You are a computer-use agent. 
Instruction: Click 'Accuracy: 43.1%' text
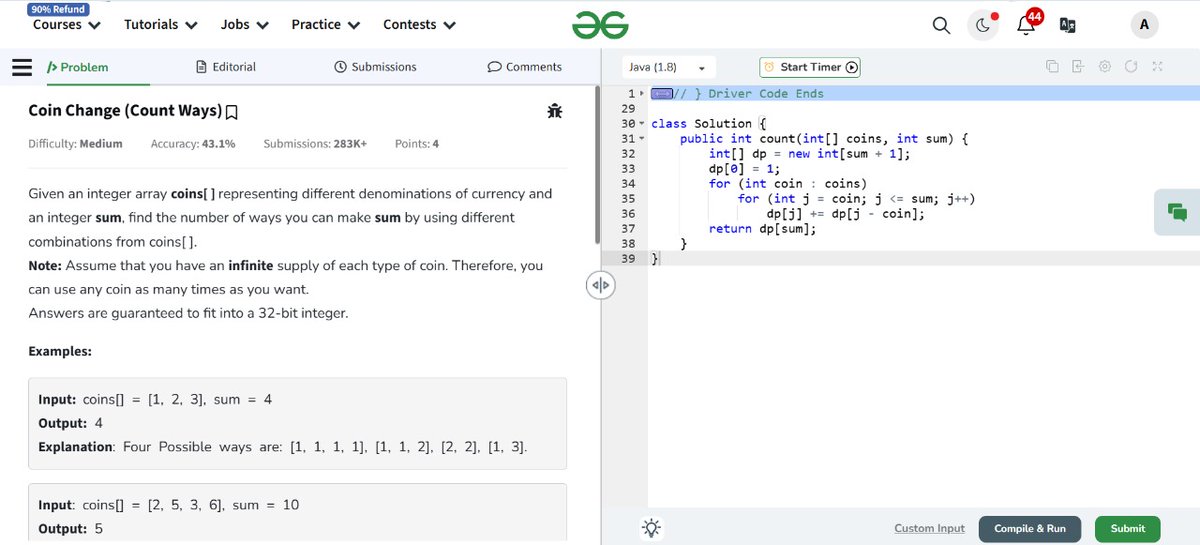[x=193, y=144]
